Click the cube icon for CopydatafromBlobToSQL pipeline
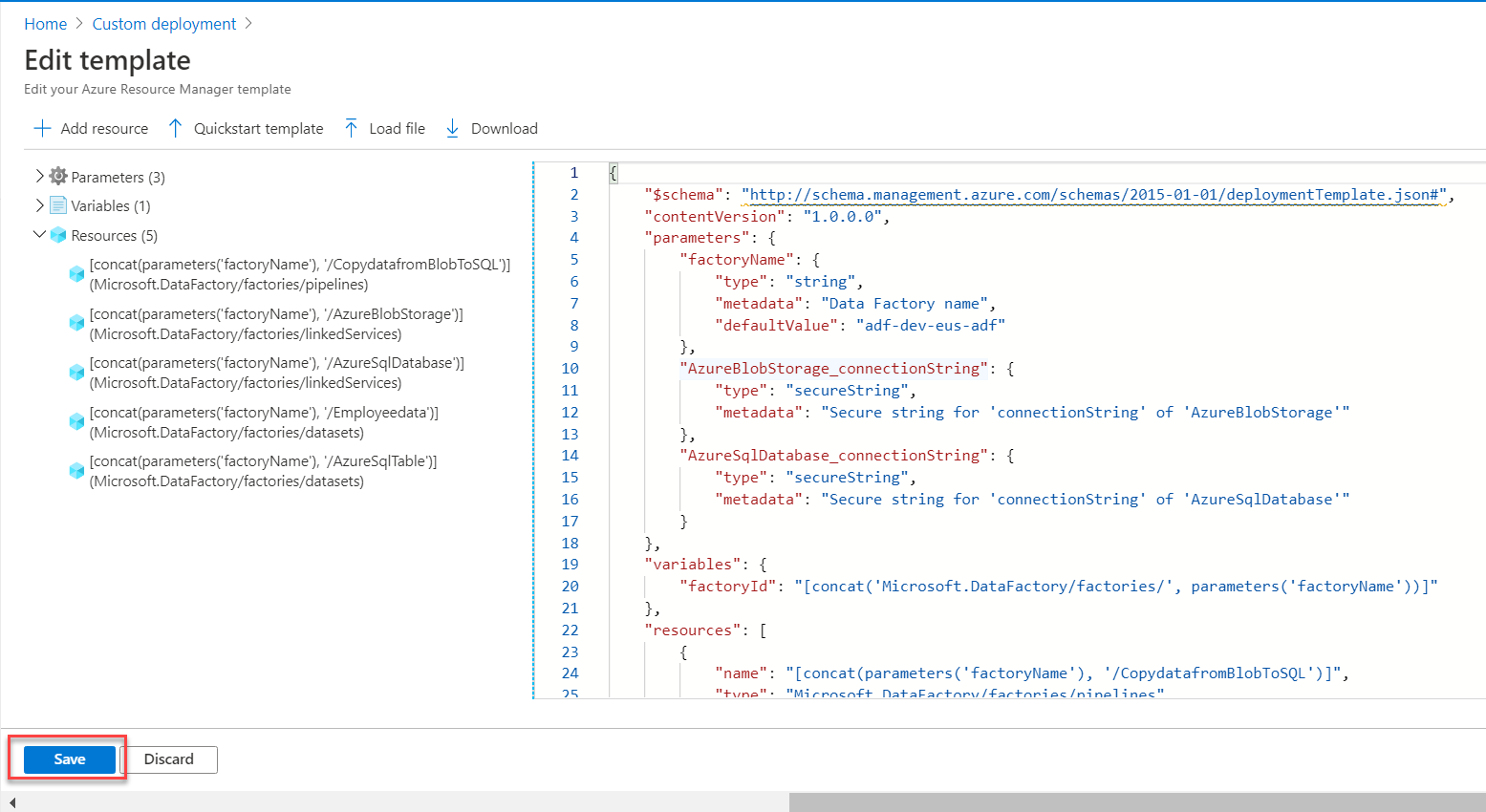 (x=76, y=273)
